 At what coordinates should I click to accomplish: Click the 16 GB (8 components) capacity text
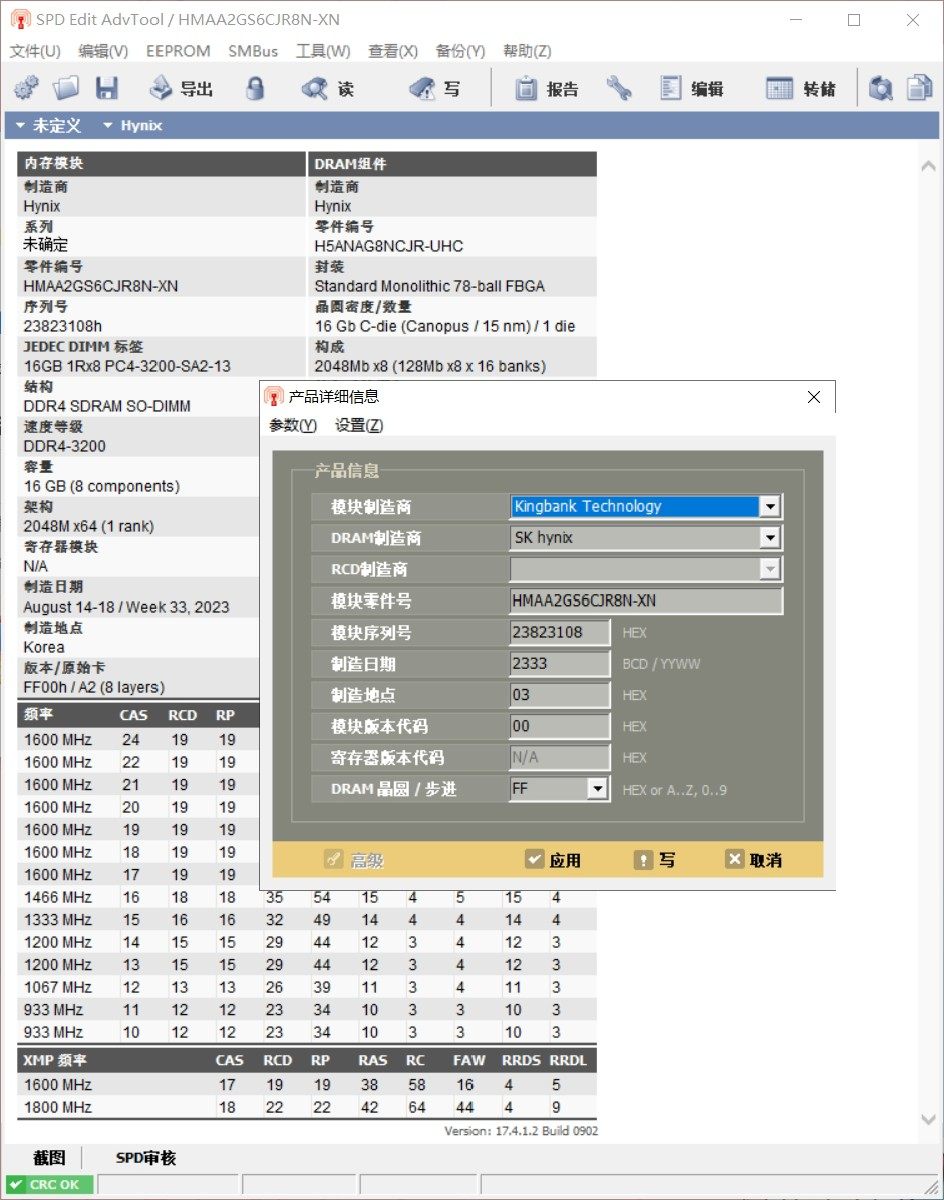[102, 486]
